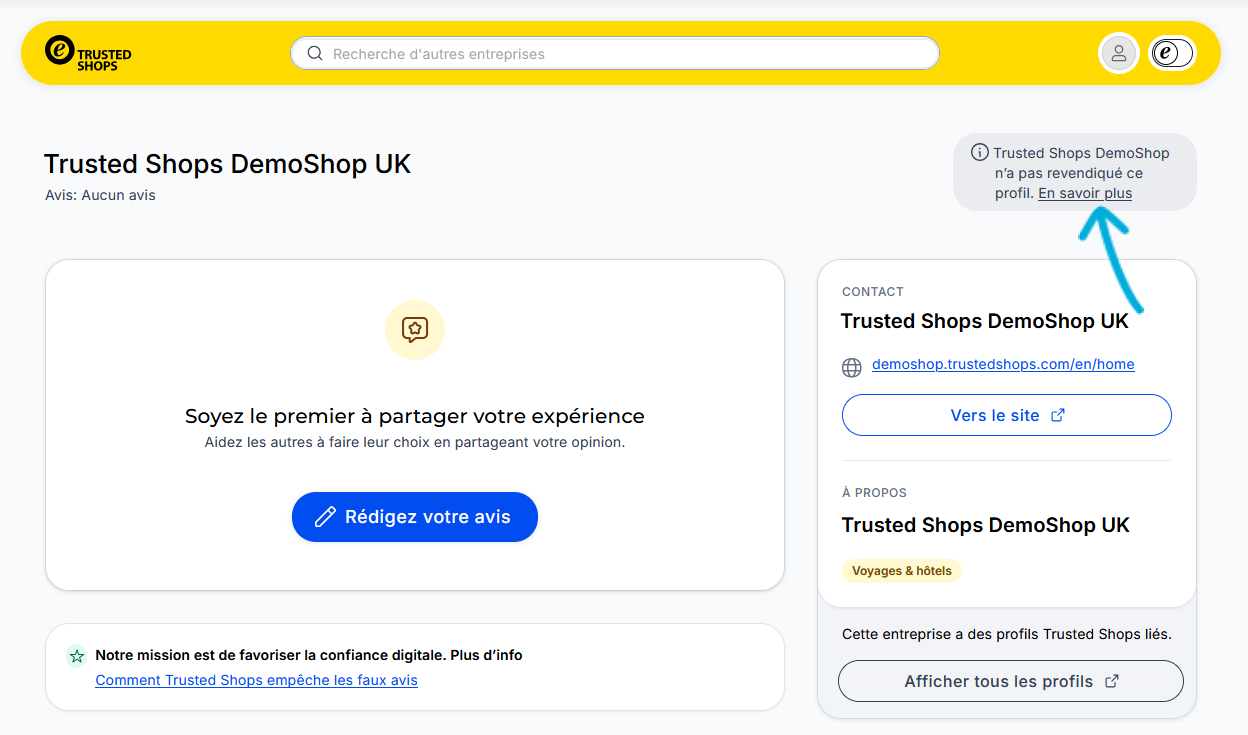Viewport: 1248px width, 735px height.
Task: Open Comment Trusted Shops empêche les faux avis
Action: click(x=257, y=680)
